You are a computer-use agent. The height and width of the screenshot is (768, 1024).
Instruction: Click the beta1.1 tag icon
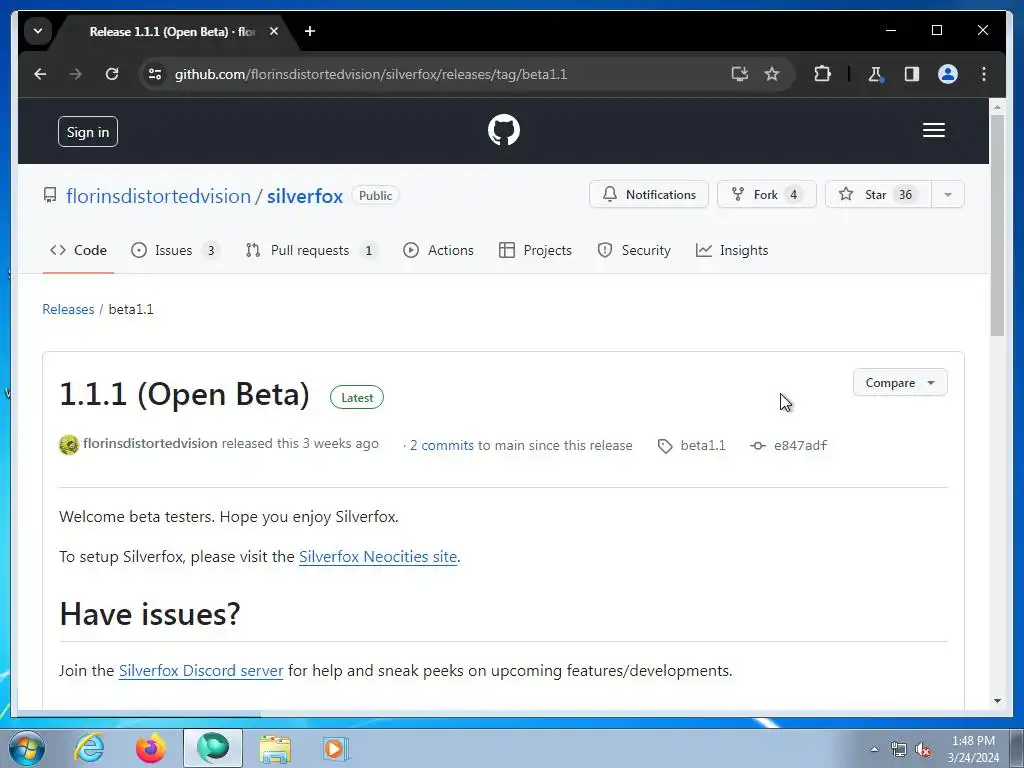pos(665,446)
